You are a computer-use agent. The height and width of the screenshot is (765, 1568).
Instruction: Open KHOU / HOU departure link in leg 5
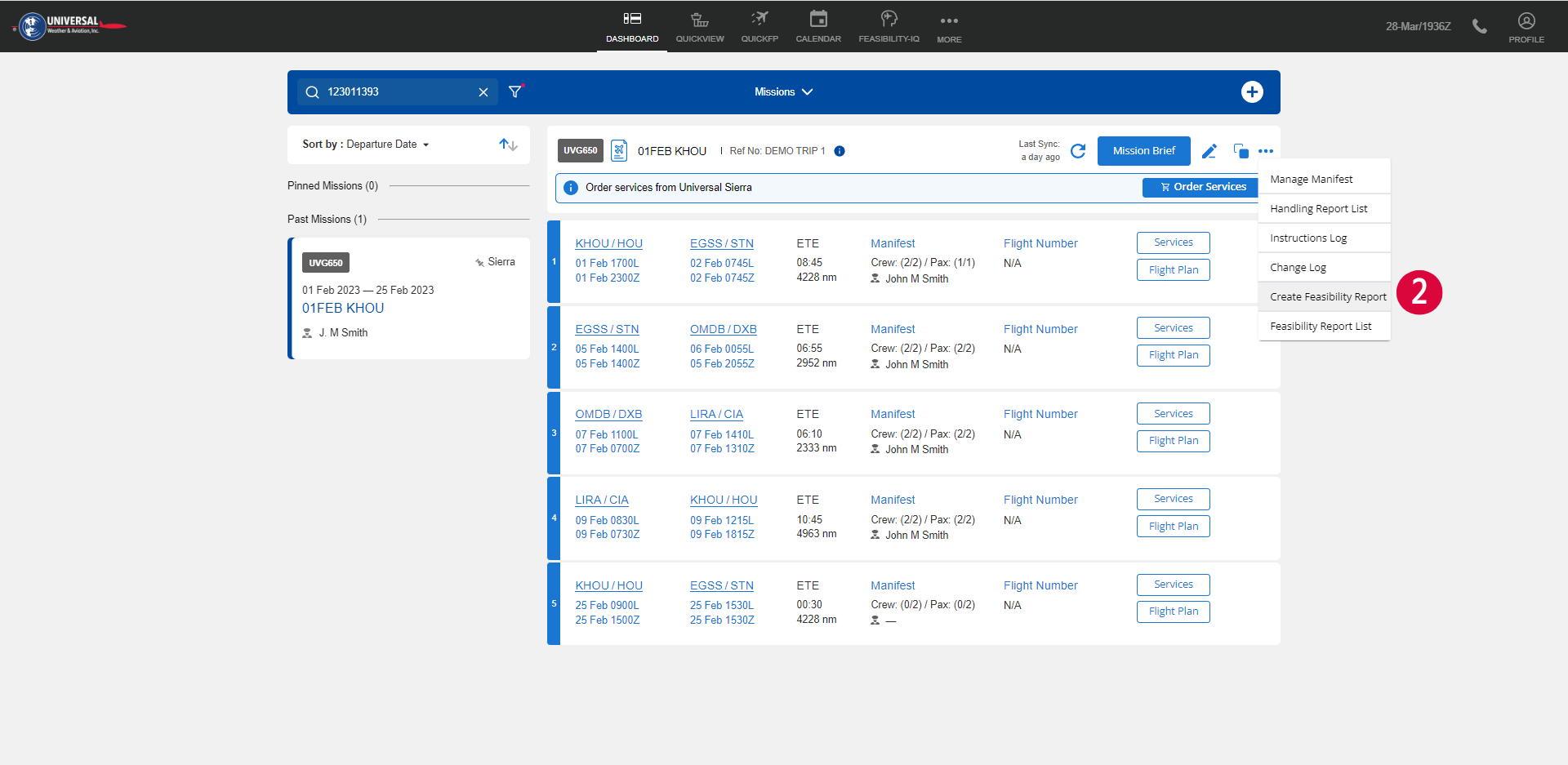608,585
